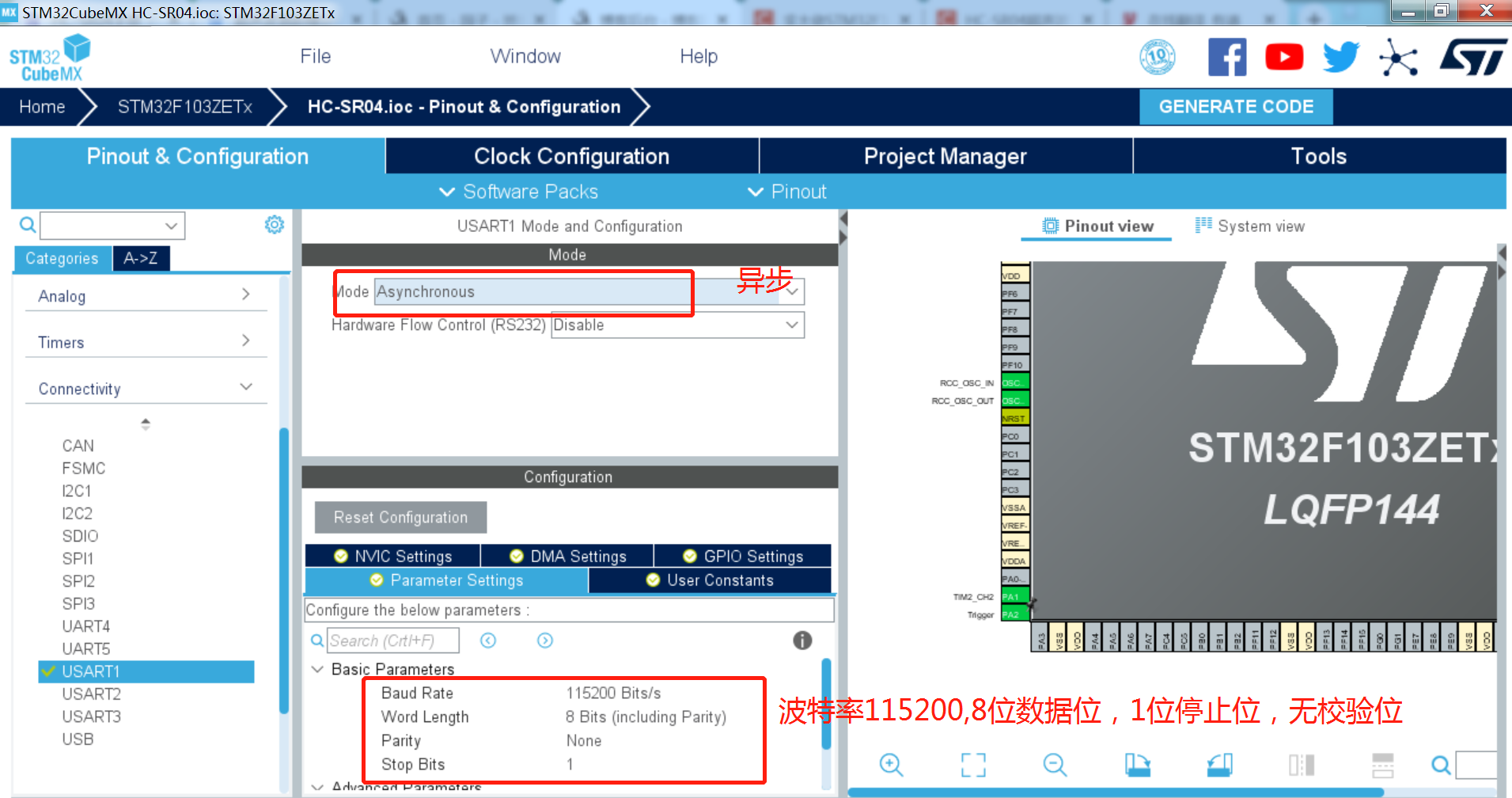Open the peripheral search combo box

pyautogui.click(x=112, y=226)
